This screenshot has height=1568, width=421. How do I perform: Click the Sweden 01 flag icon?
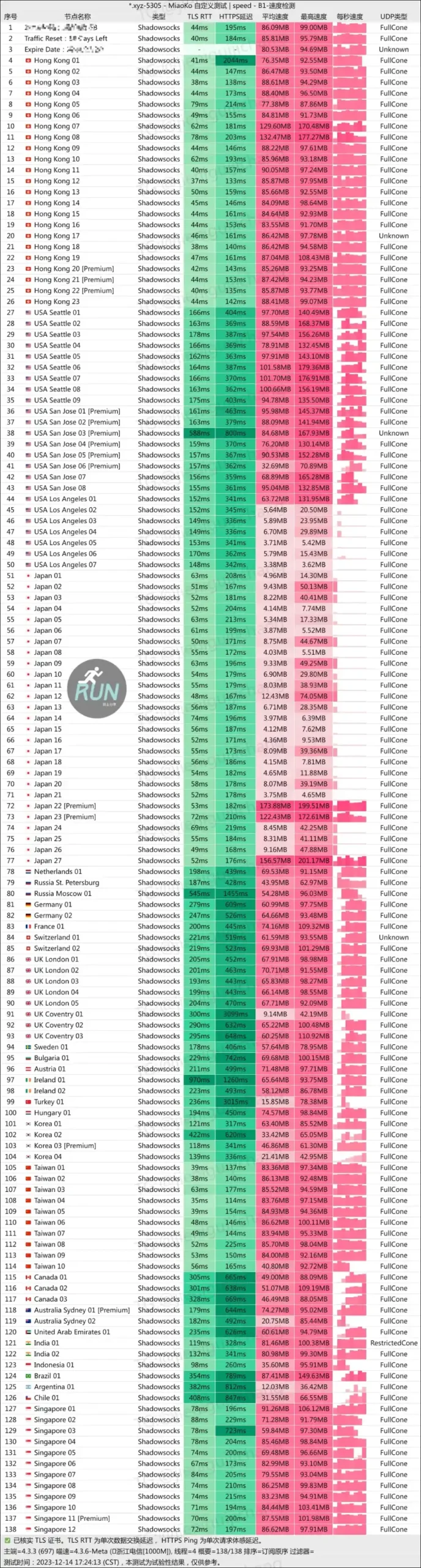tap(28, 1047)
